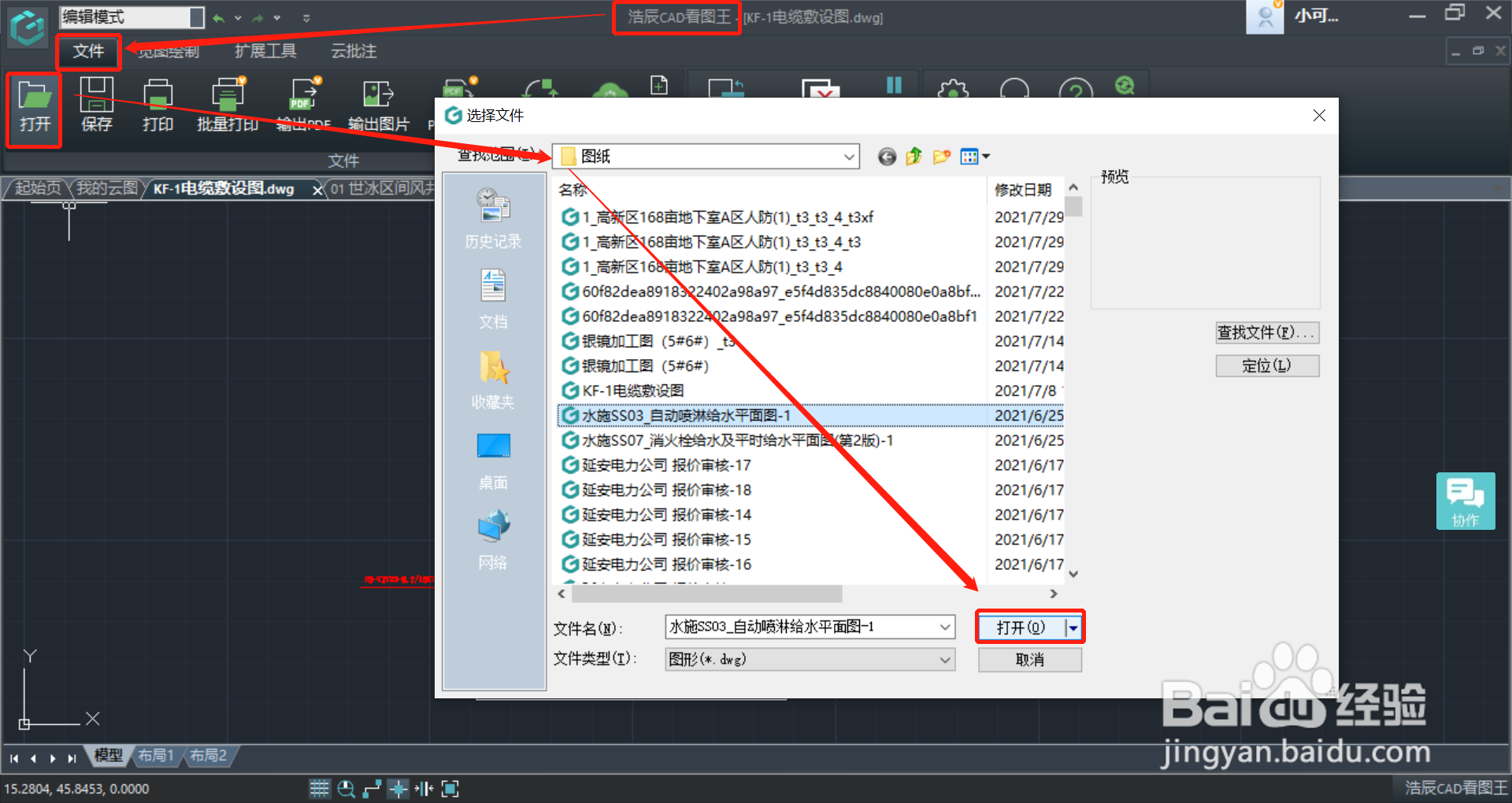This screenshot has width=1512, height=803.
Task: Open the 扩展工具 ribbon tab
Action: (265, 51)
